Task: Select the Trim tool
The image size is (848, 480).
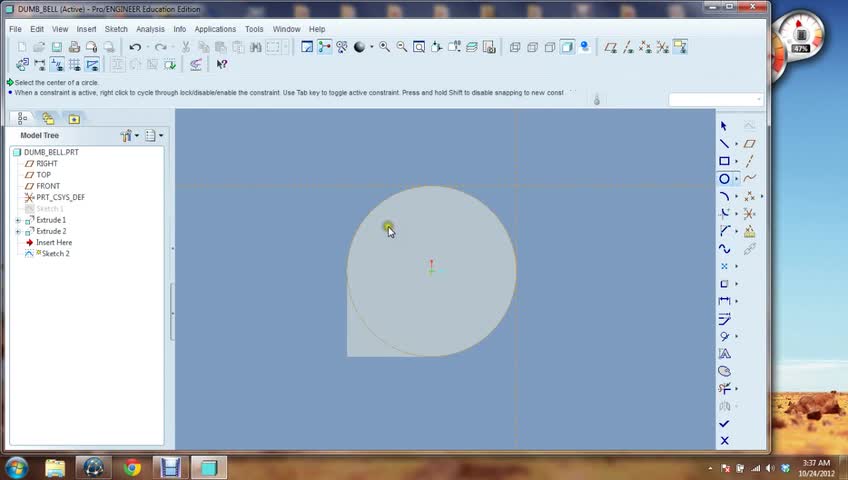Action: (x=724, y=389)
